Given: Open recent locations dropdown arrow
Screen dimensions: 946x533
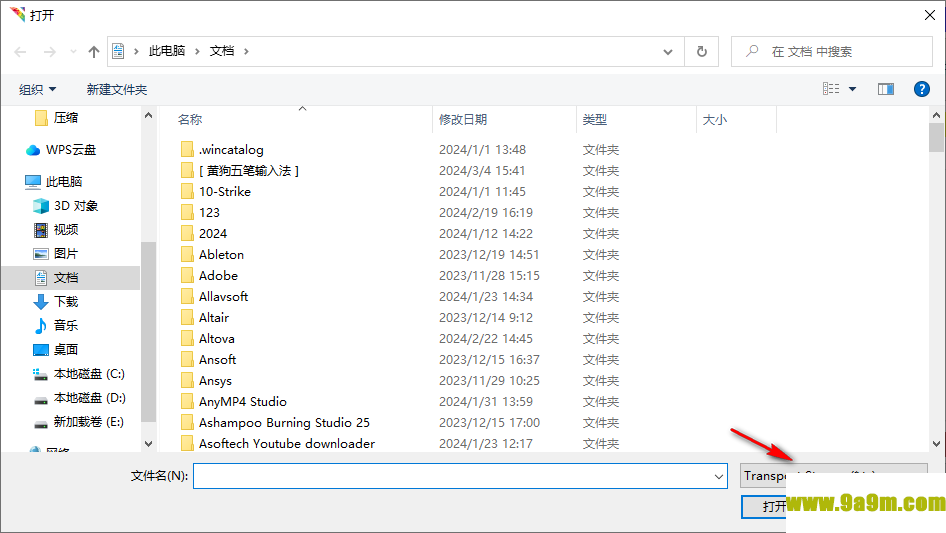Looking at the screenshot, I should click(x=73, y=52).
